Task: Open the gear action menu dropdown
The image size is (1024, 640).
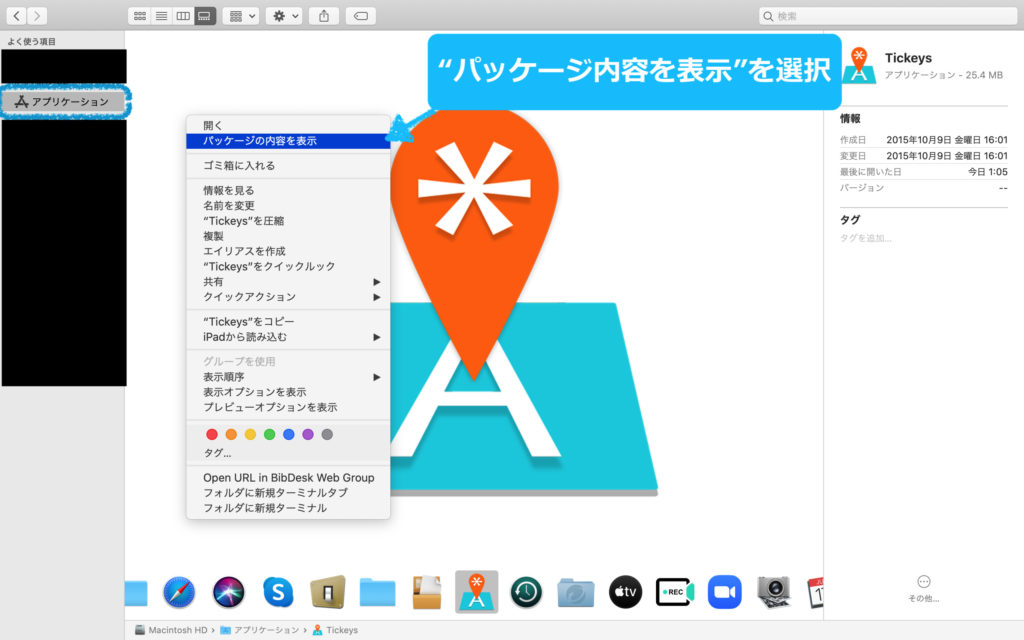Action: coord(284,16)
